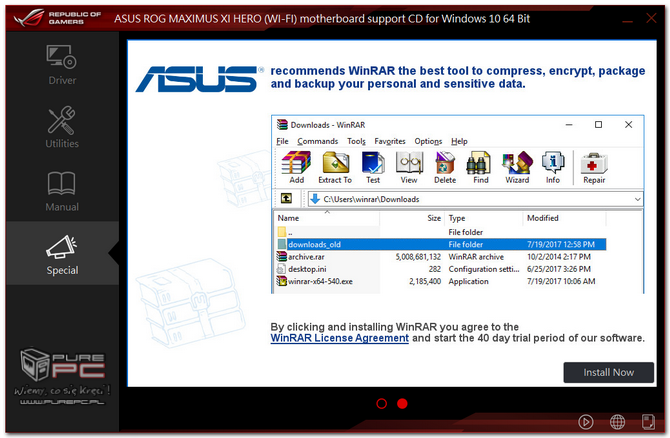Select the Special section
Image resolution: width=670 pixels, height=438 pixels.
(x=62, y=255)
